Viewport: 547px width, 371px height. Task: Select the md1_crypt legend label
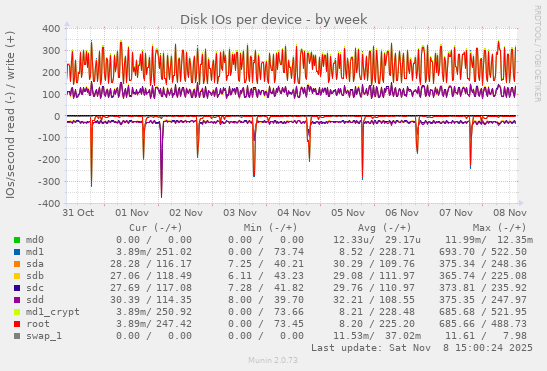(53, 312)
